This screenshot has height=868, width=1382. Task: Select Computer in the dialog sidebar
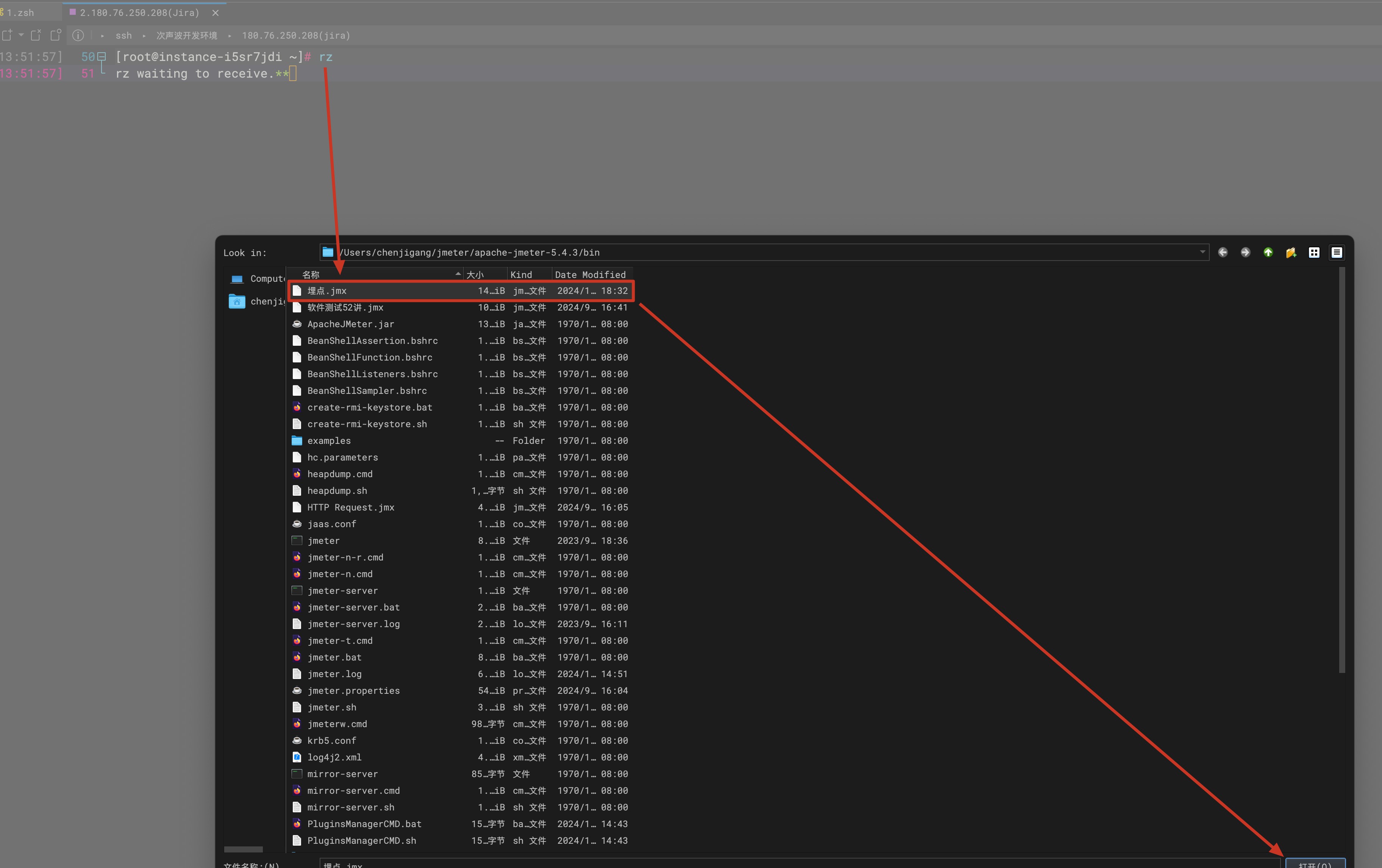256,279
